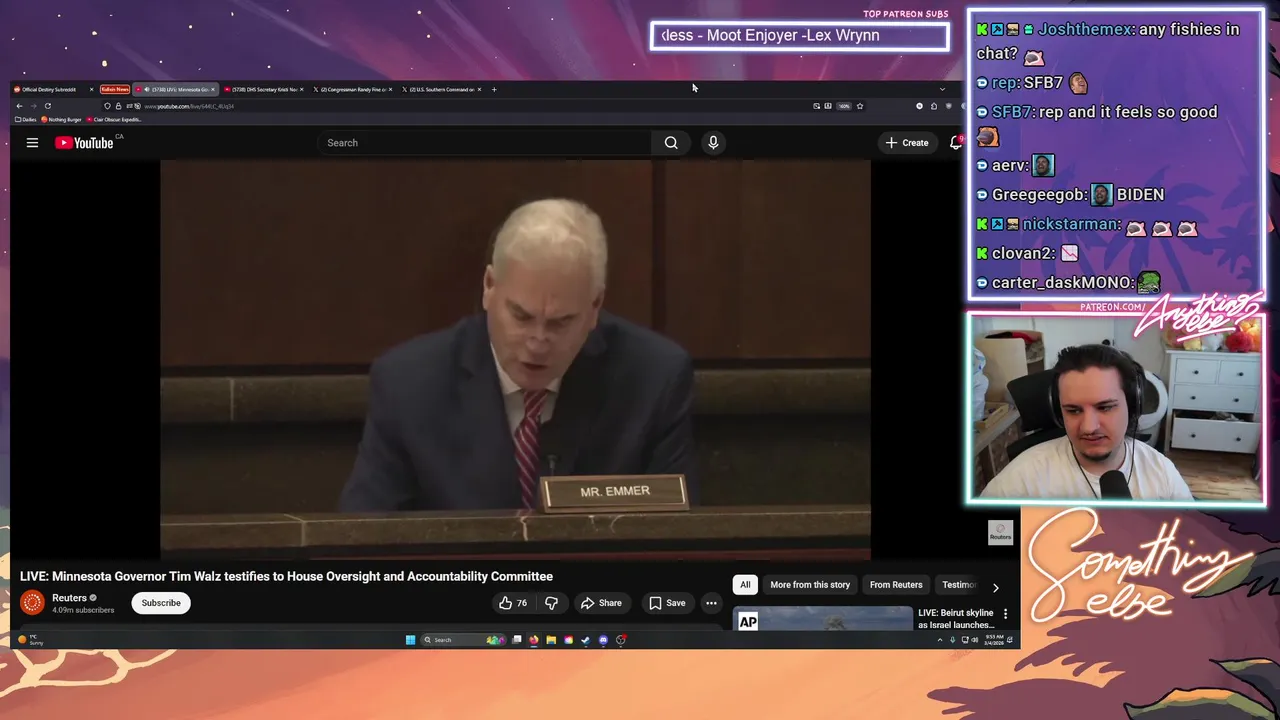This screenshot has width=1280, height=720.
Task: Open Steam from the taskbar
Action: pos(585,640)
